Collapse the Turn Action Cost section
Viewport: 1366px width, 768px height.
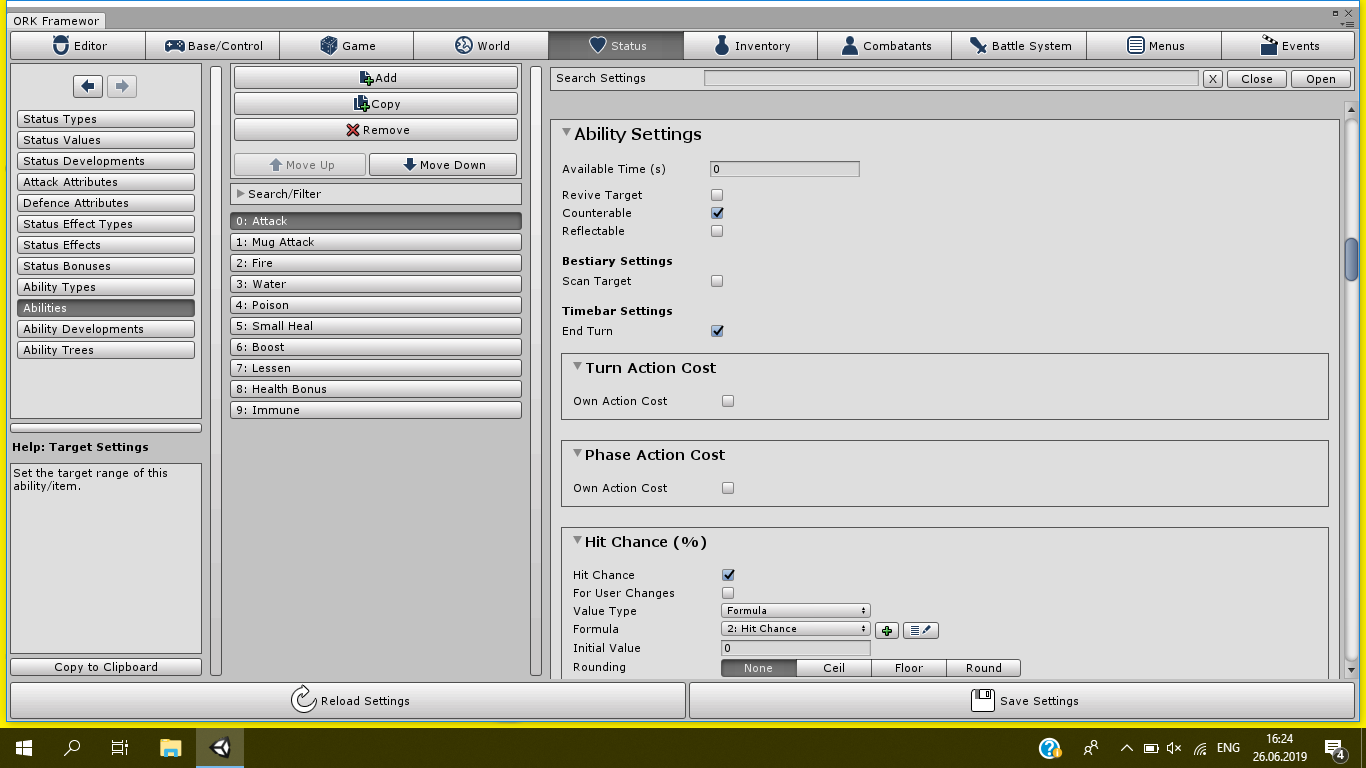click(x=578, y=367)
